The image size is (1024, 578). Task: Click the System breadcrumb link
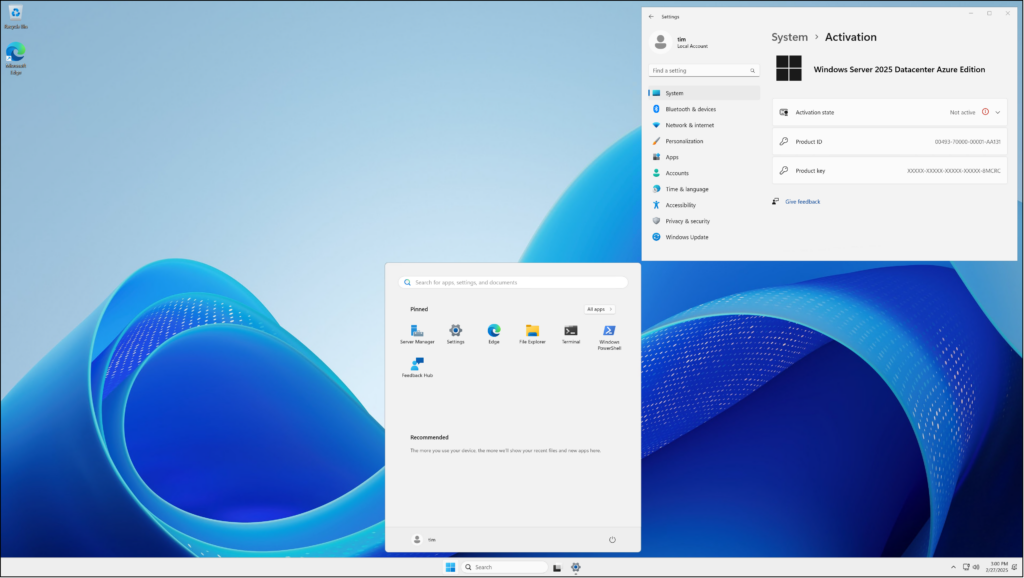[x=789, y=37]
